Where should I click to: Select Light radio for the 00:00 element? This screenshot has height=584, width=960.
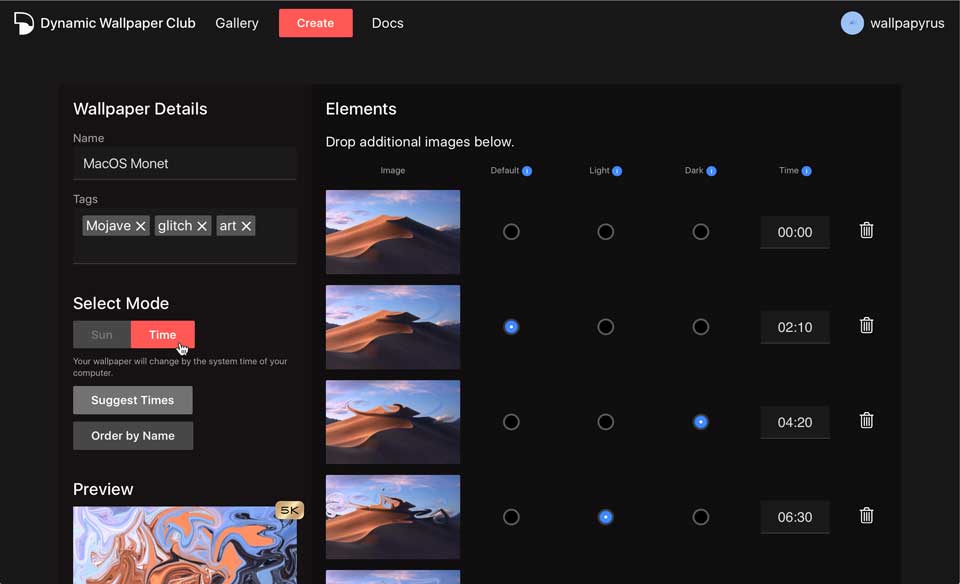click(x=605, y=231)
